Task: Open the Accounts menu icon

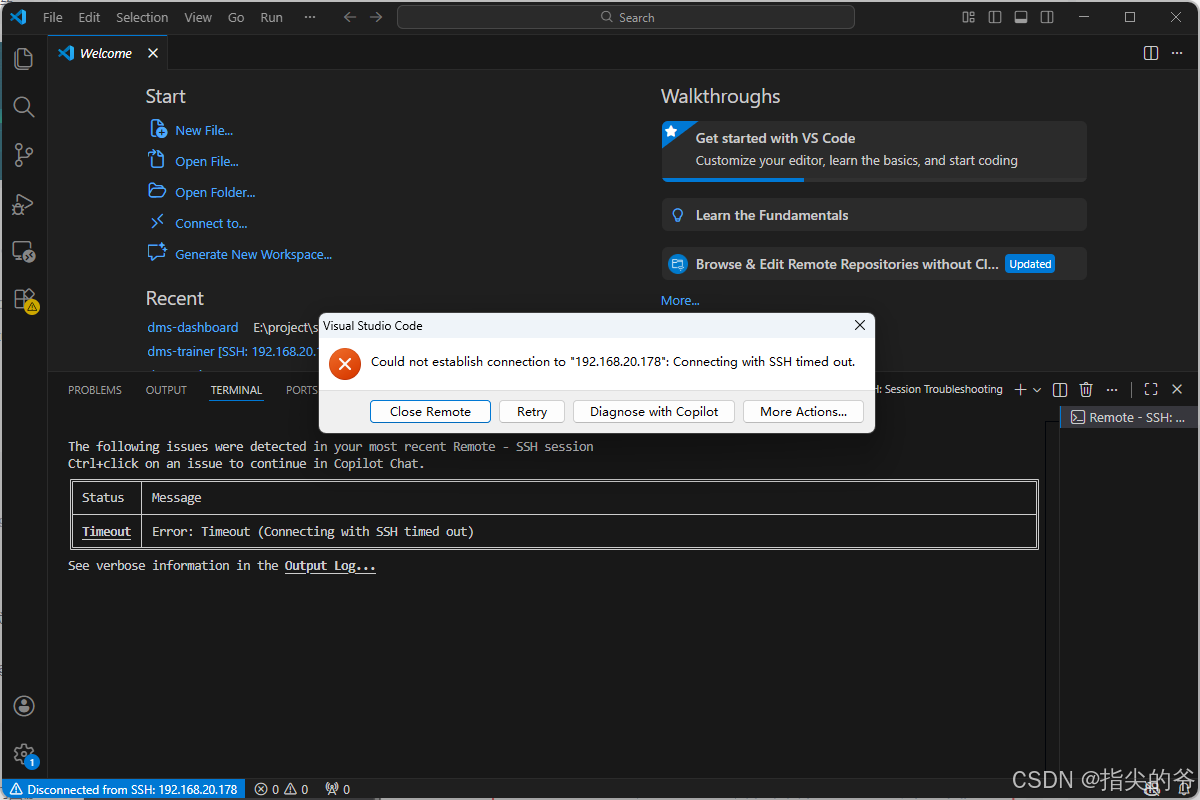Action: click(24, 706)
